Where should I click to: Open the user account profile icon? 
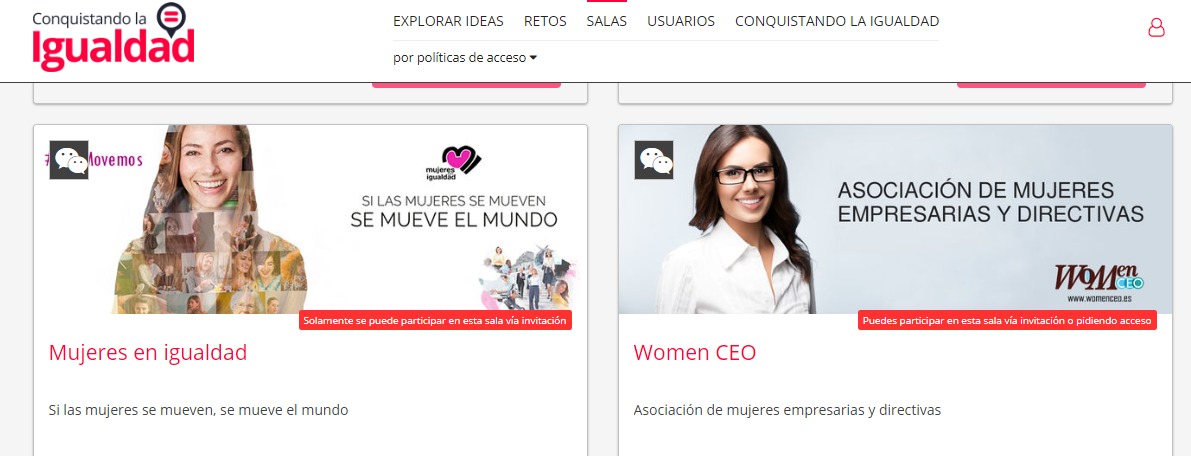point(1156,28)
